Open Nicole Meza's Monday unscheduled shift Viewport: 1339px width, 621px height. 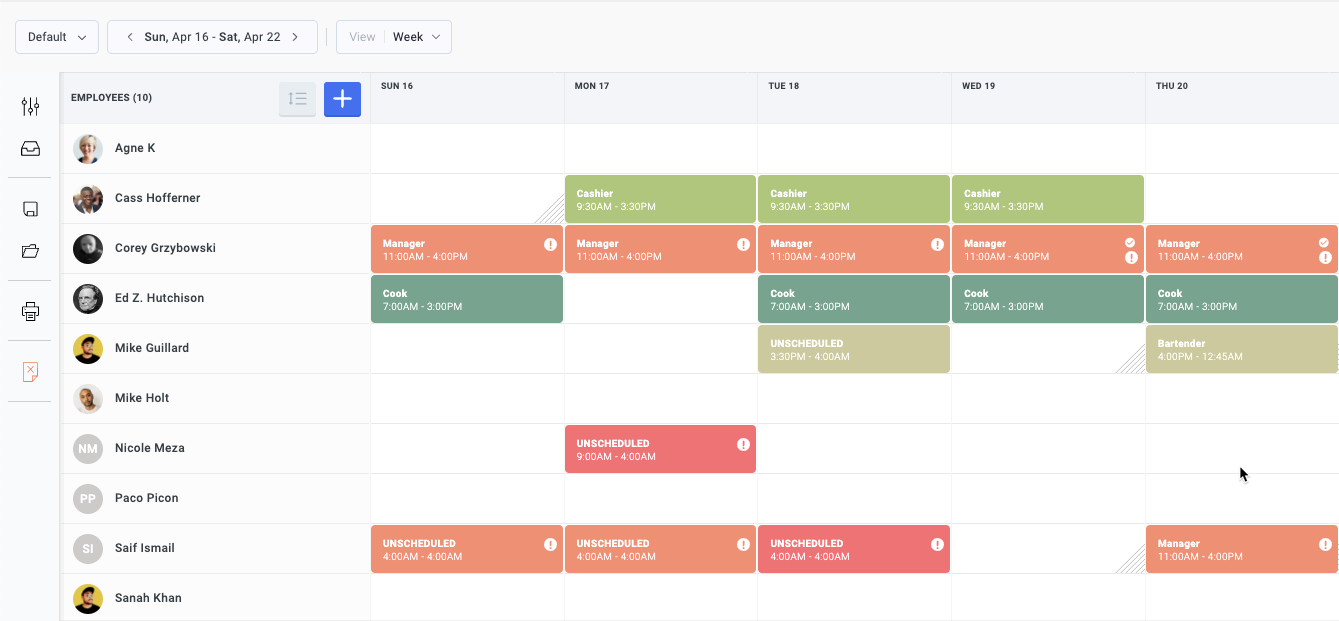coord(660,449)
